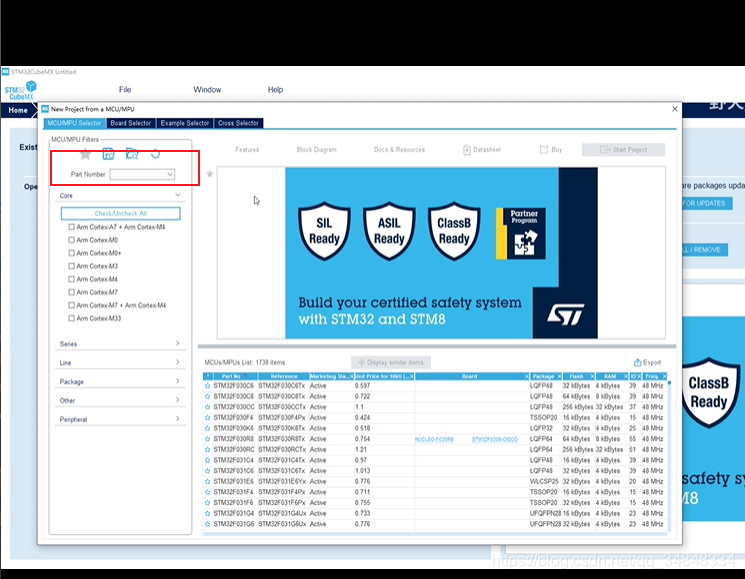Open the Window menu
The height and width of the screenshot is (579, 745).
tap(207, 89)
